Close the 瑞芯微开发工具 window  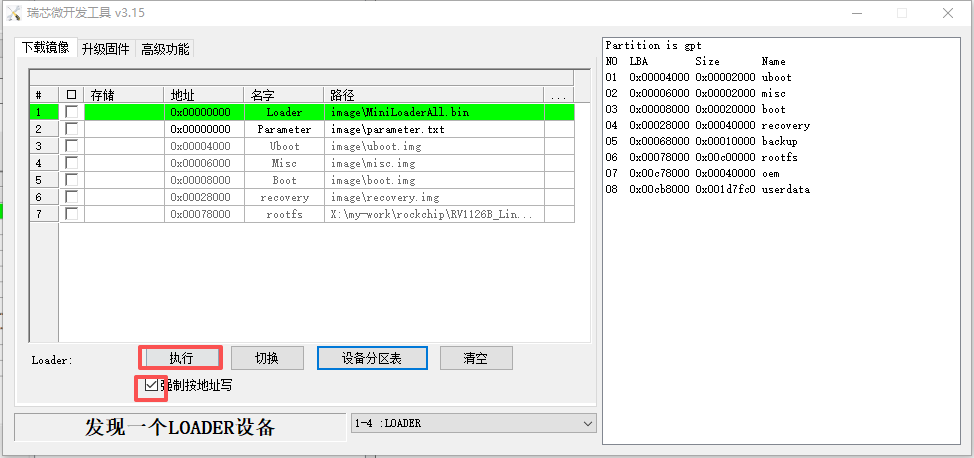pyautogui.click(x=948, y=13)
